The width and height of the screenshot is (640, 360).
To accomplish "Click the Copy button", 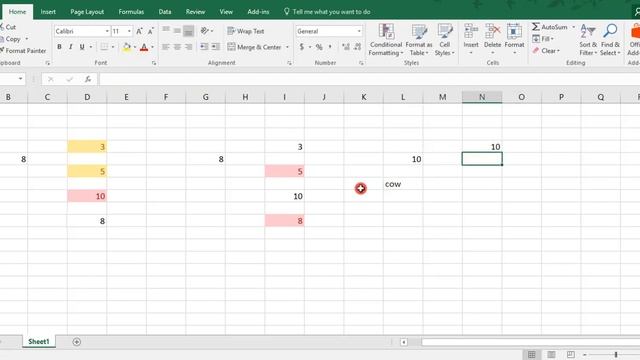I will tap(10, 39).
